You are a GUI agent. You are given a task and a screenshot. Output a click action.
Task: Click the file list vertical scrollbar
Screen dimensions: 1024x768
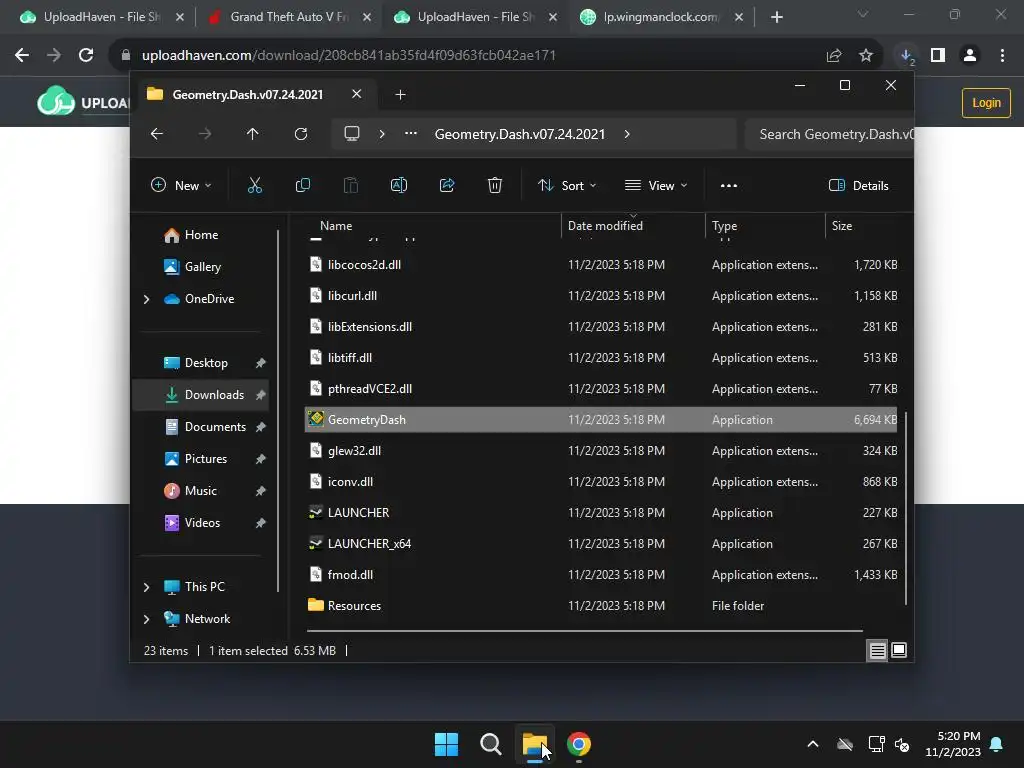pyautogui.click(x=906, y=508)
